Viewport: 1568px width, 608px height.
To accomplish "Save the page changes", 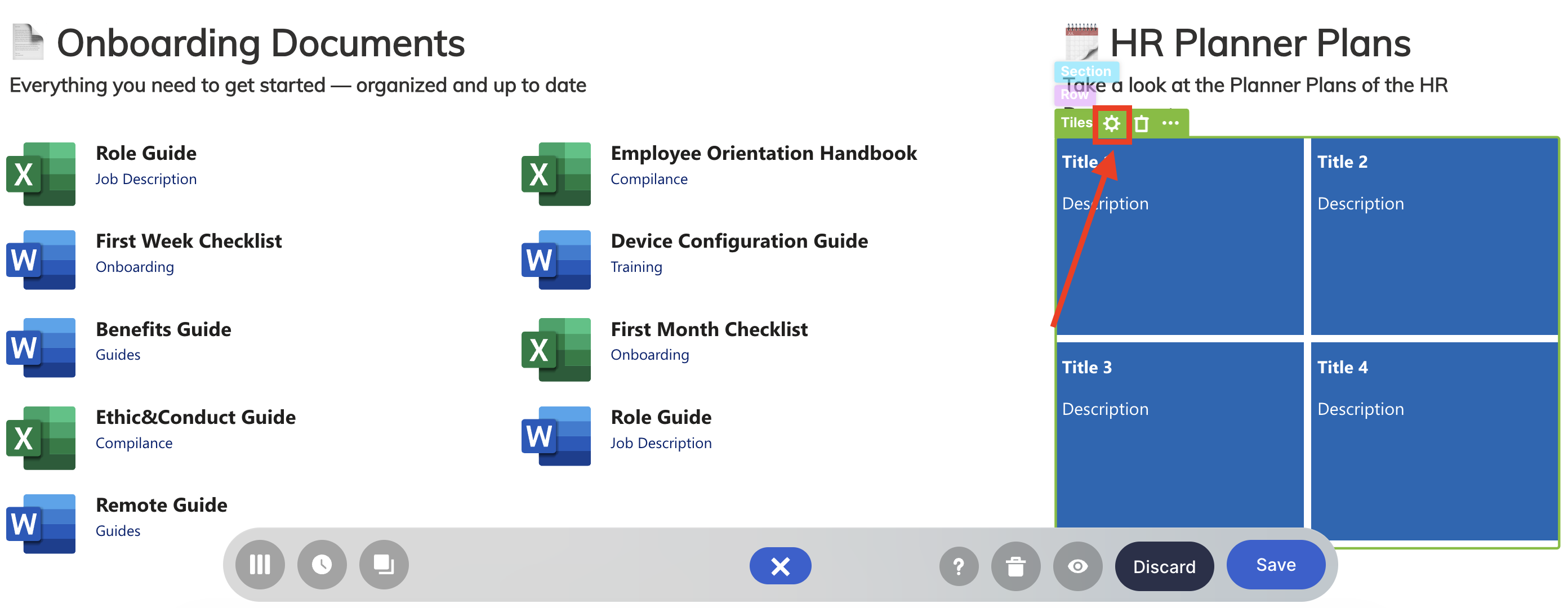I will pos(1275,565).
